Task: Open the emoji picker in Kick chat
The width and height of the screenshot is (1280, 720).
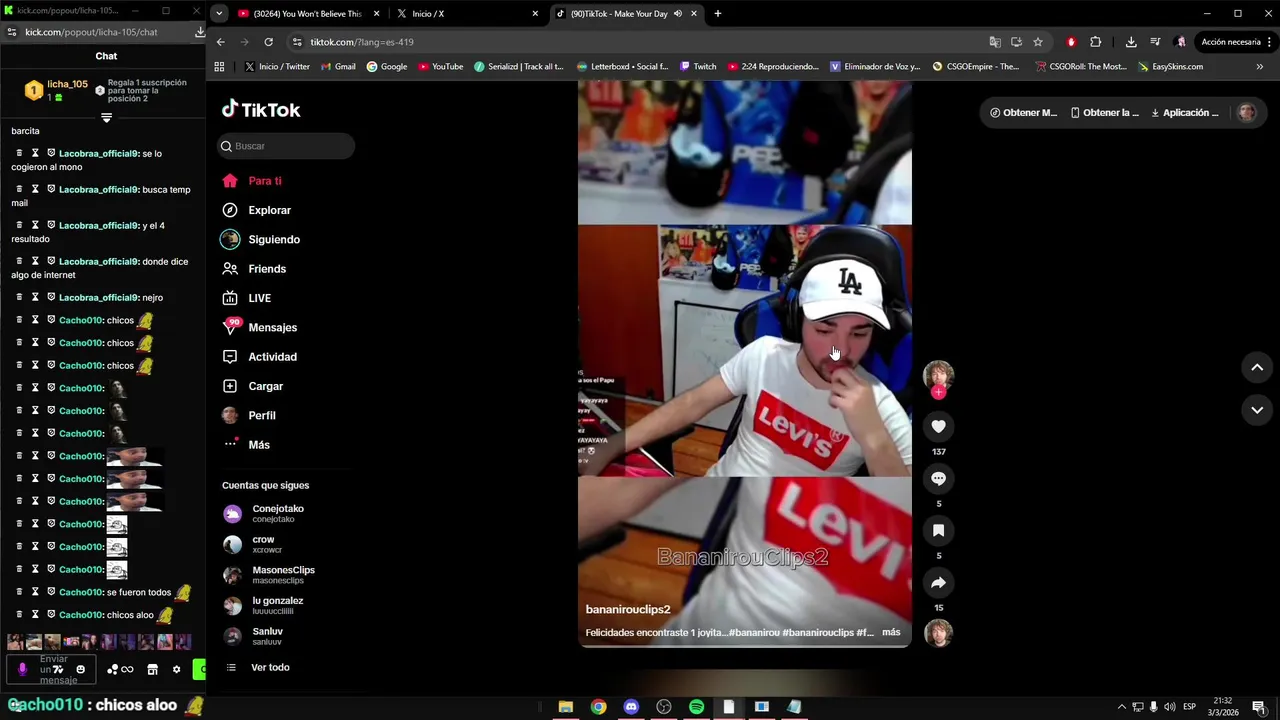Action: tap(81, 669)
